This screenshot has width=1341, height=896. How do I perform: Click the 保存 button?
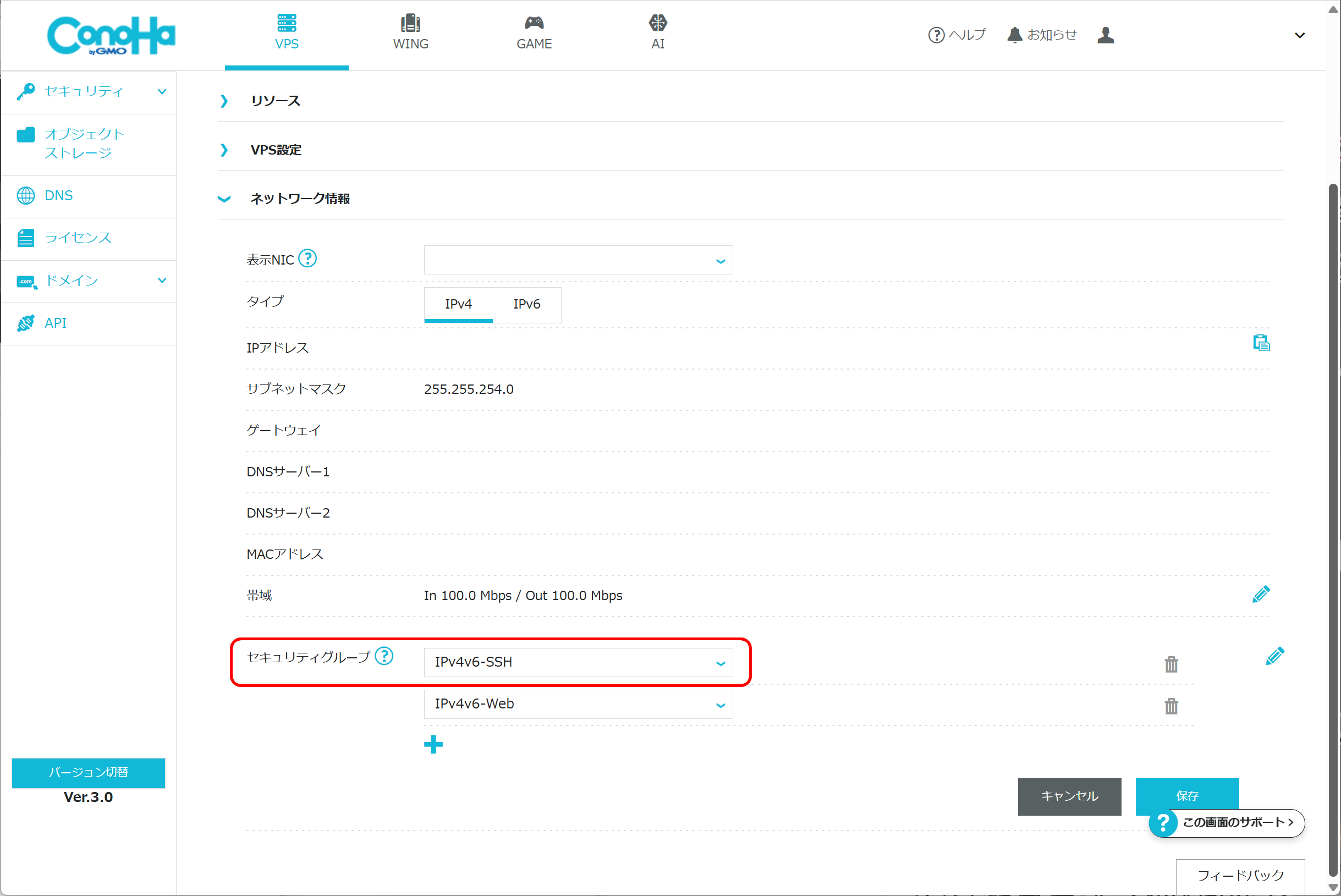pyautogui.click(x=1186, y=795)
